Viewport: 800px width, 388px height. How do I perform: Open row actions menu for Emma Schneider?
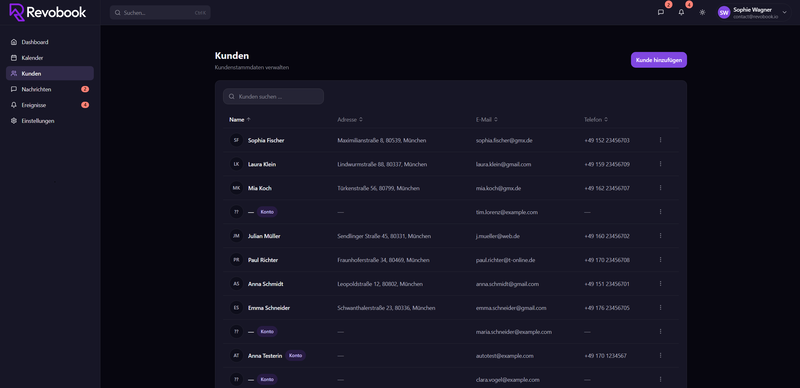pos(660,308)
